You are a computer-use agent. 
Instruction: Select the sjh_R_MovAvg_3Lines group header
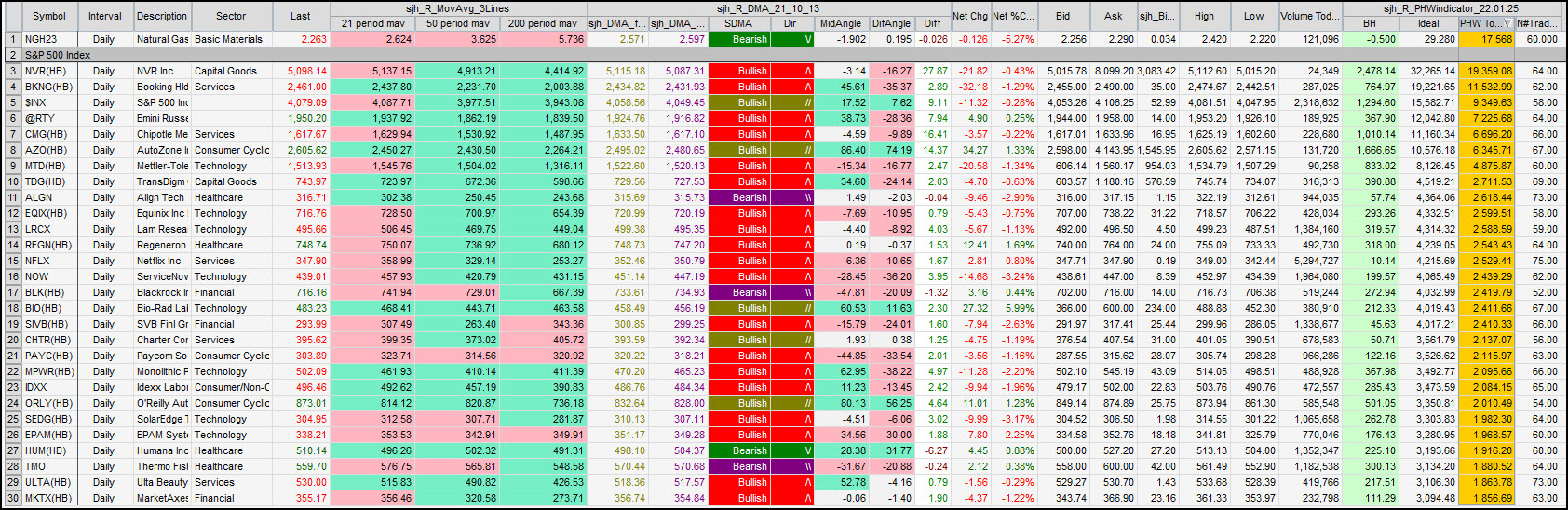(458, 8)
